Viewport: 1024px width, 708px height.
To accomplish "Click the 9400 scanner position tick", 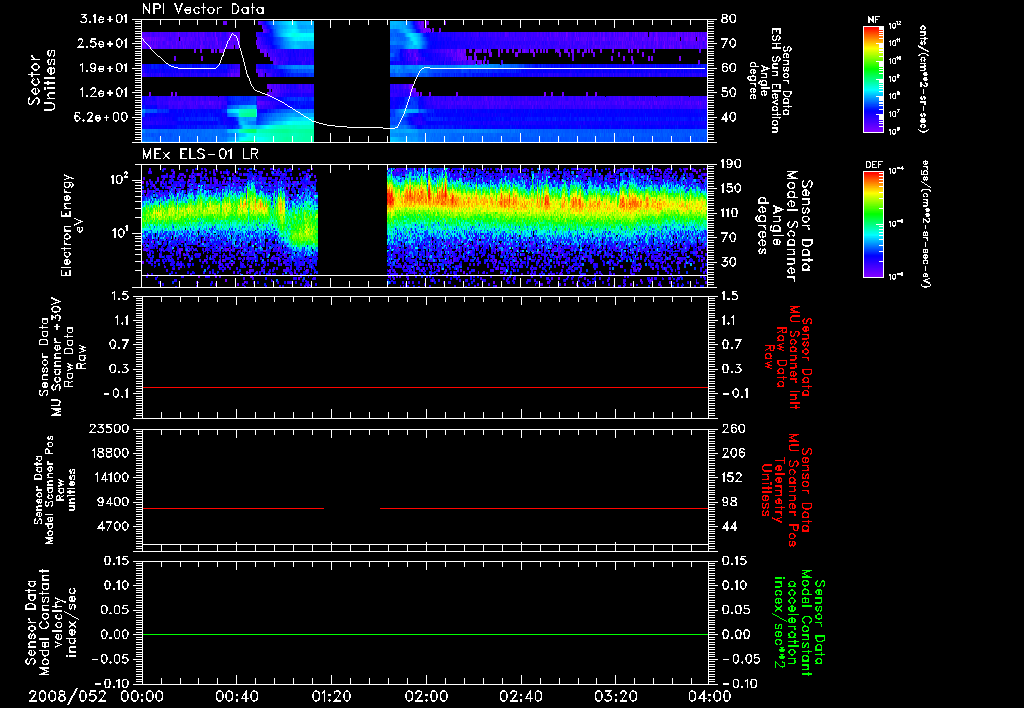I will [112, 502].
